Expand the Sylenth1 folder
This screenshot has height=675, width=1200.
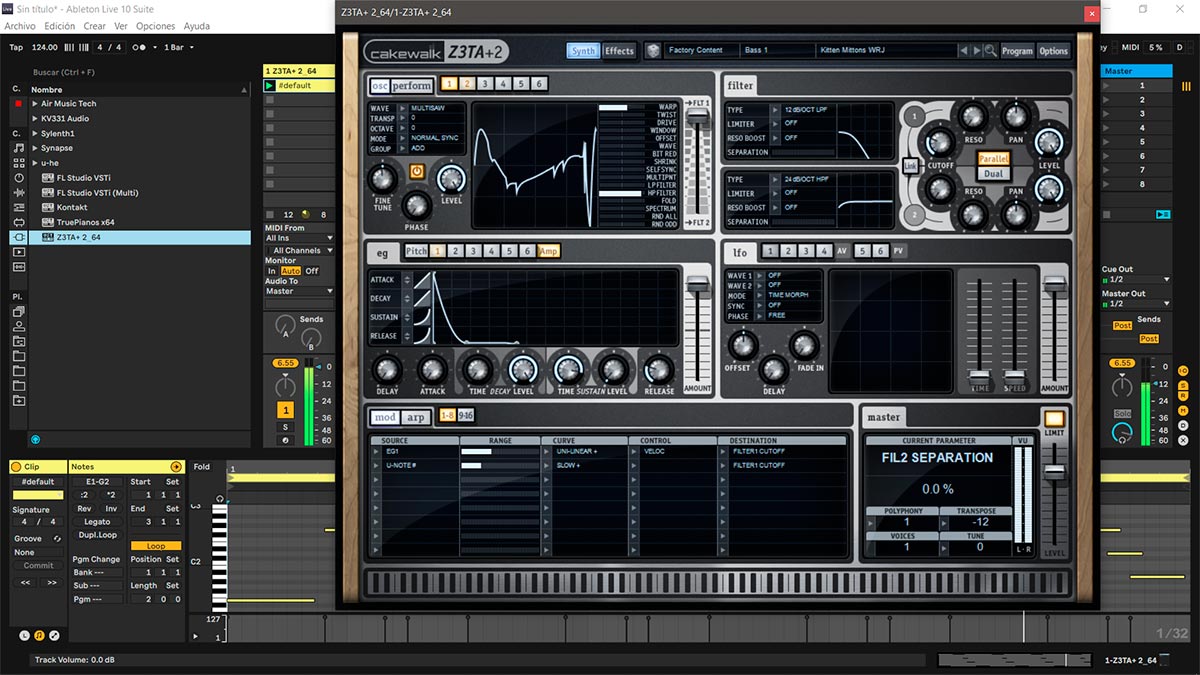coord(35,133)
